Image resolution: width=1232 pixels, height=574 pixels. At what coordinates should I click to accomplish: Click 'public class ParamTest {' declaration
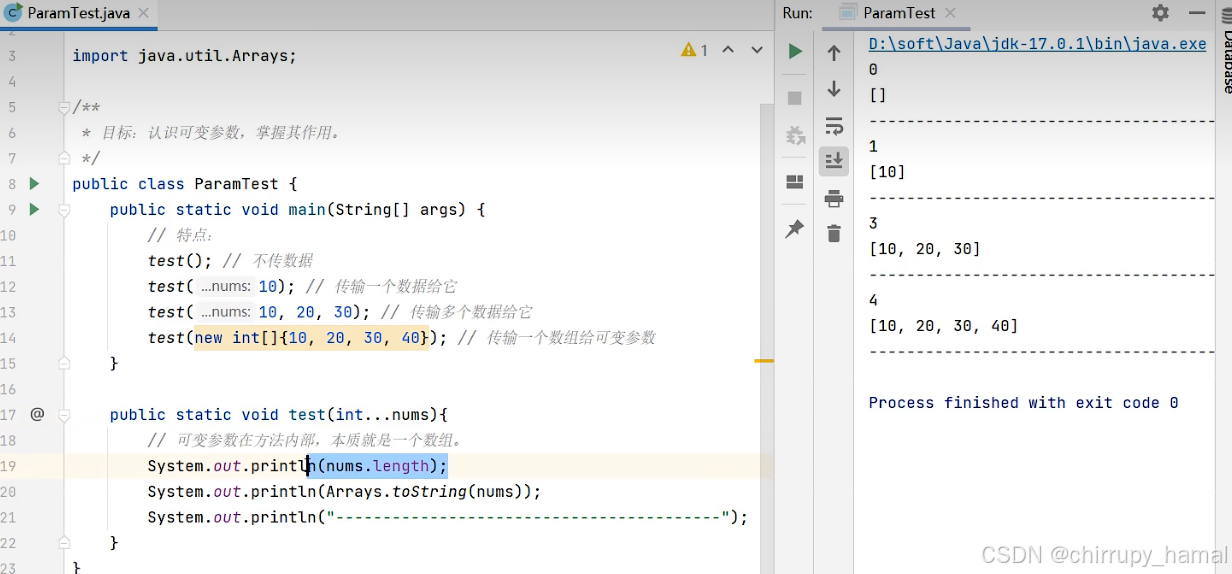[185, 184]
